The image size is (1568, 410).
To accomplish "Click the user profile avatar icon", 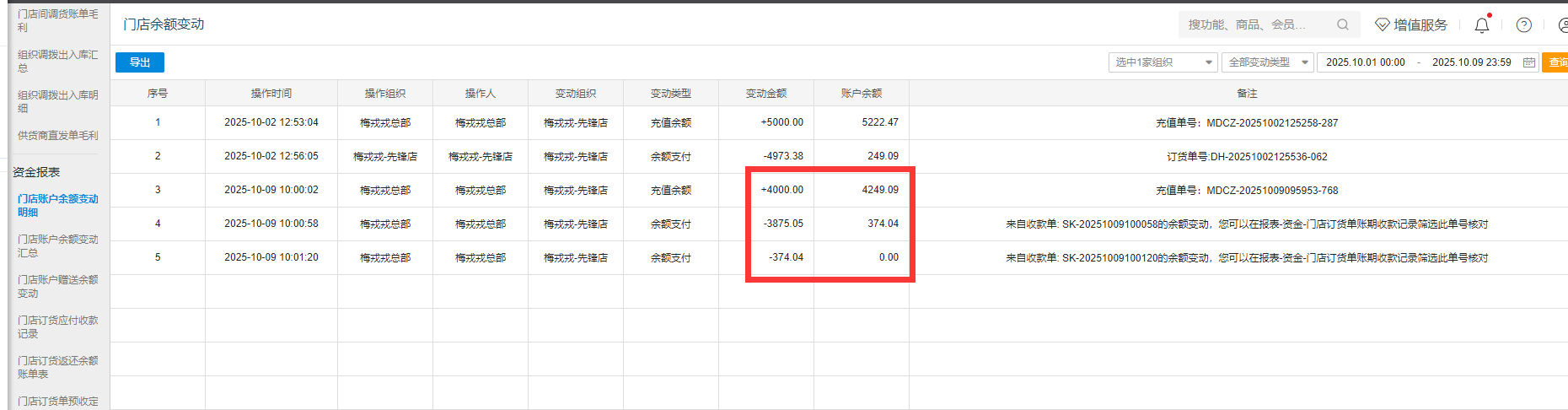I will coord(1562,25).
